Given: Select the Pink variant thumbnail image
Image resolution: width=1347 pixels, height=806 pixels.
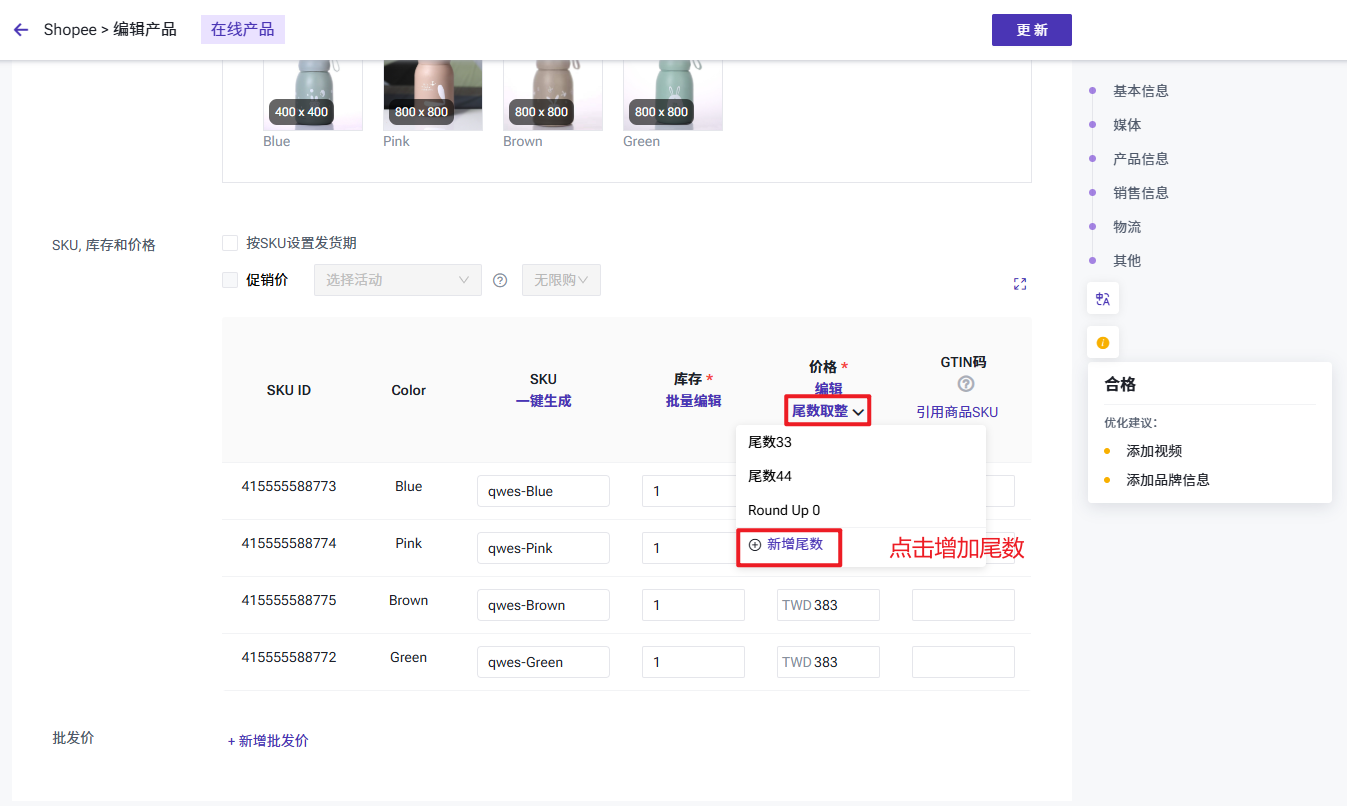Looking at the screenshot, I should click(432, 95).
